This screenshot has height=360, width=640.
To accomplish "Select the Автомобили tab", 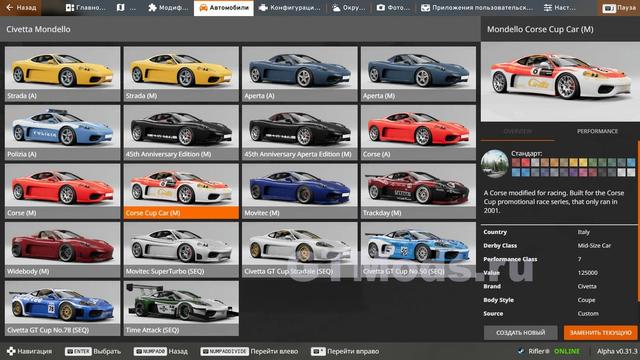I will click(x=224, y=8).
